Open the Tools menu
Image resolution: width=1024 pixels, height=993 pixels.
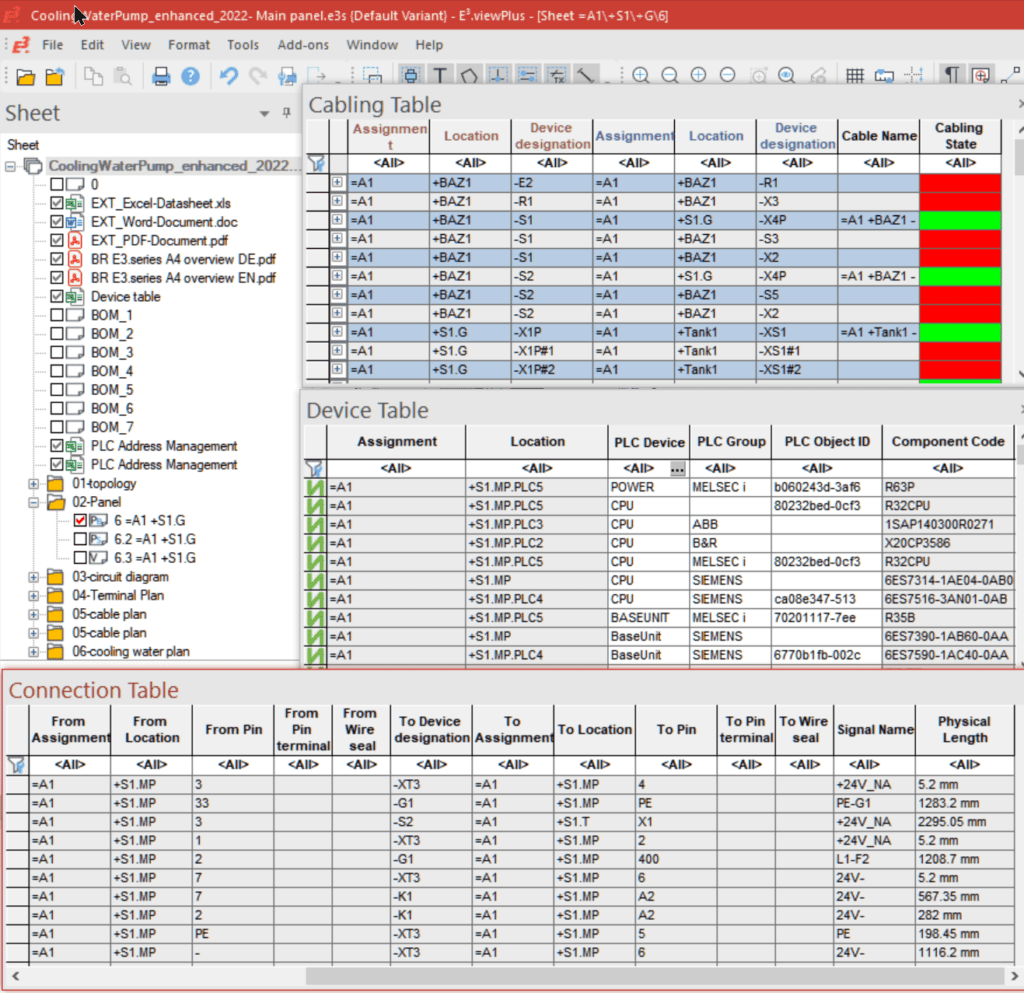coord(245,44)
